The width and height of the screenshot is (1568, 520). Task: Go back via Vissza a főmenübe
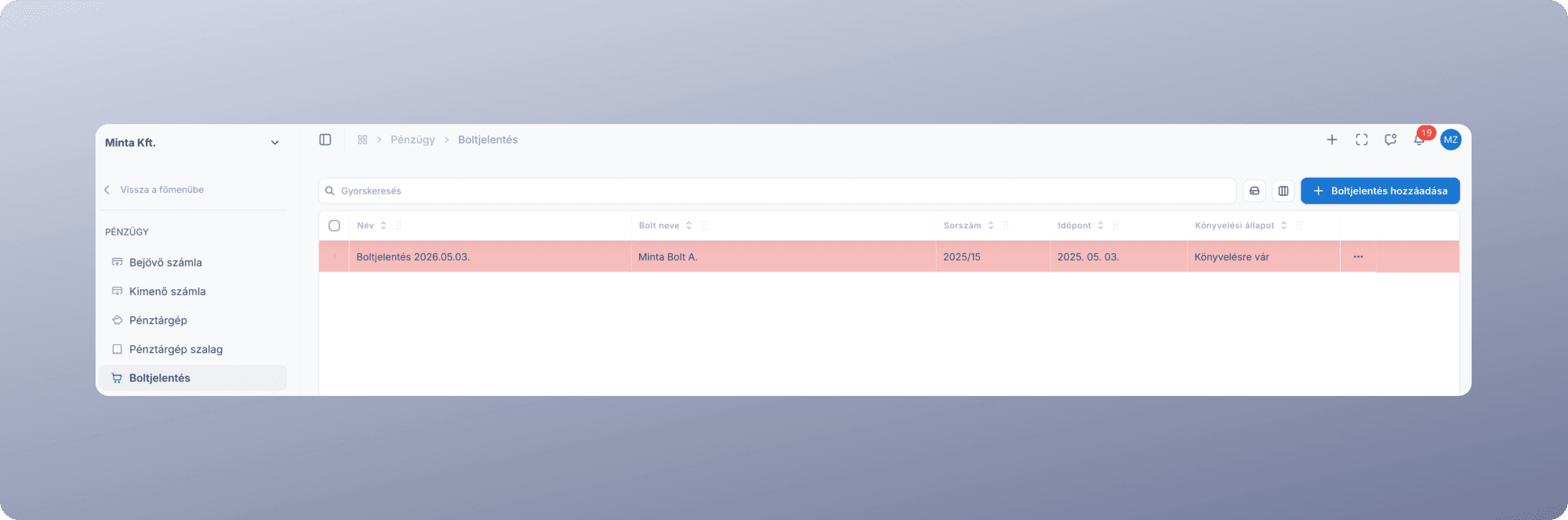pos(154,190)
